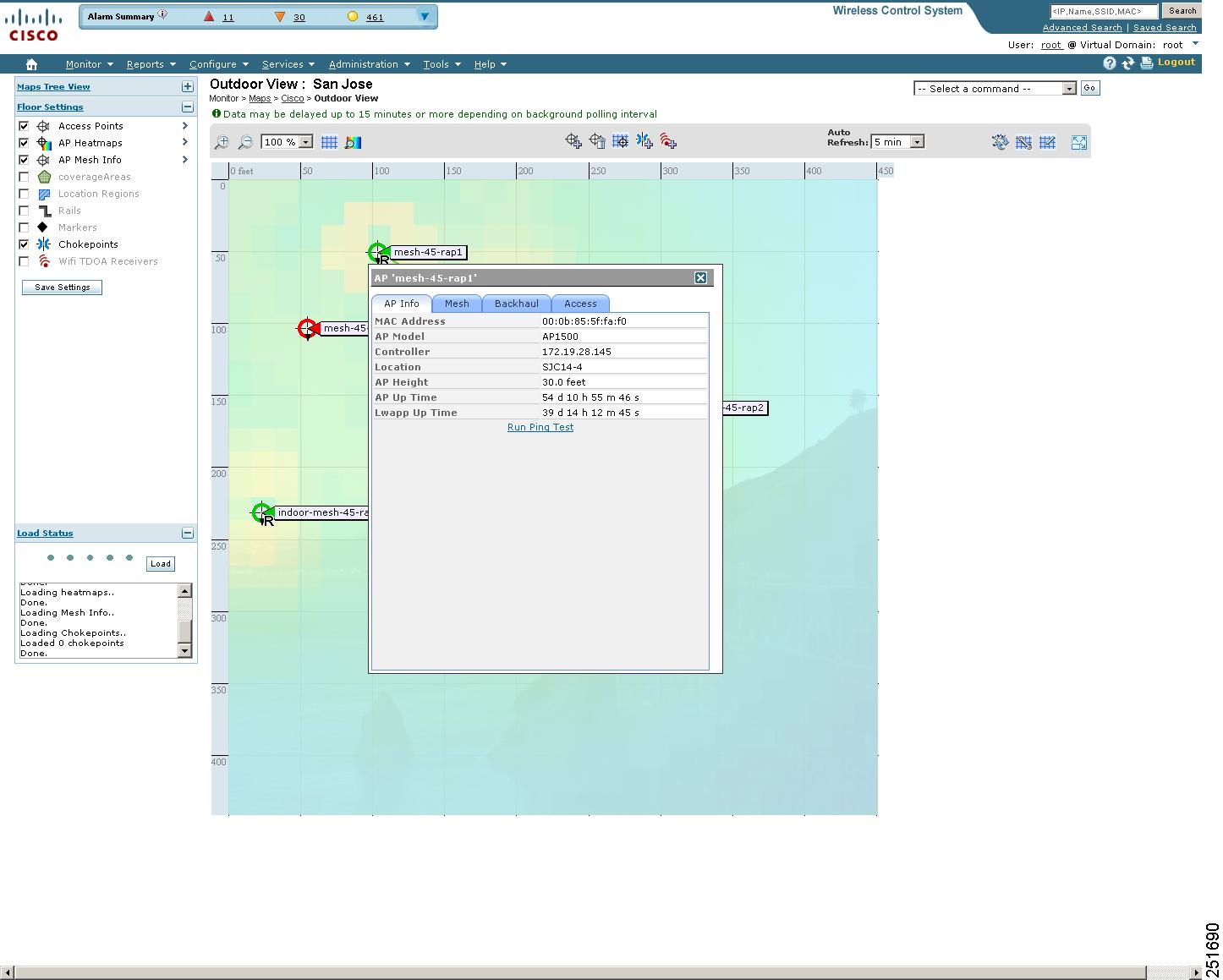
Task: Click the zoom out magnifier icon
Action: pyautogui.click(x=245, y=142)
